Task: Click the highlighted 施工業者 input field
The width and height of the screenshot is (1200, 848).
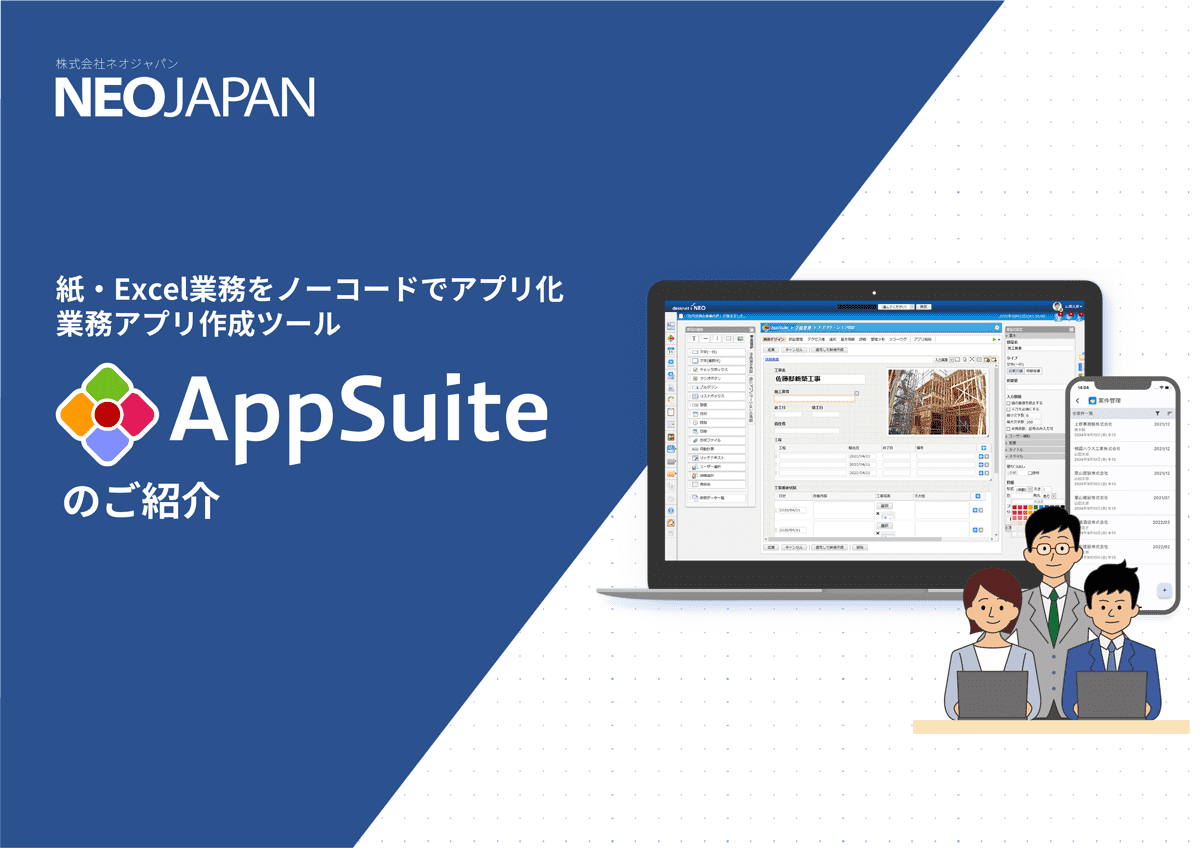Action: (x=815, y=398)
